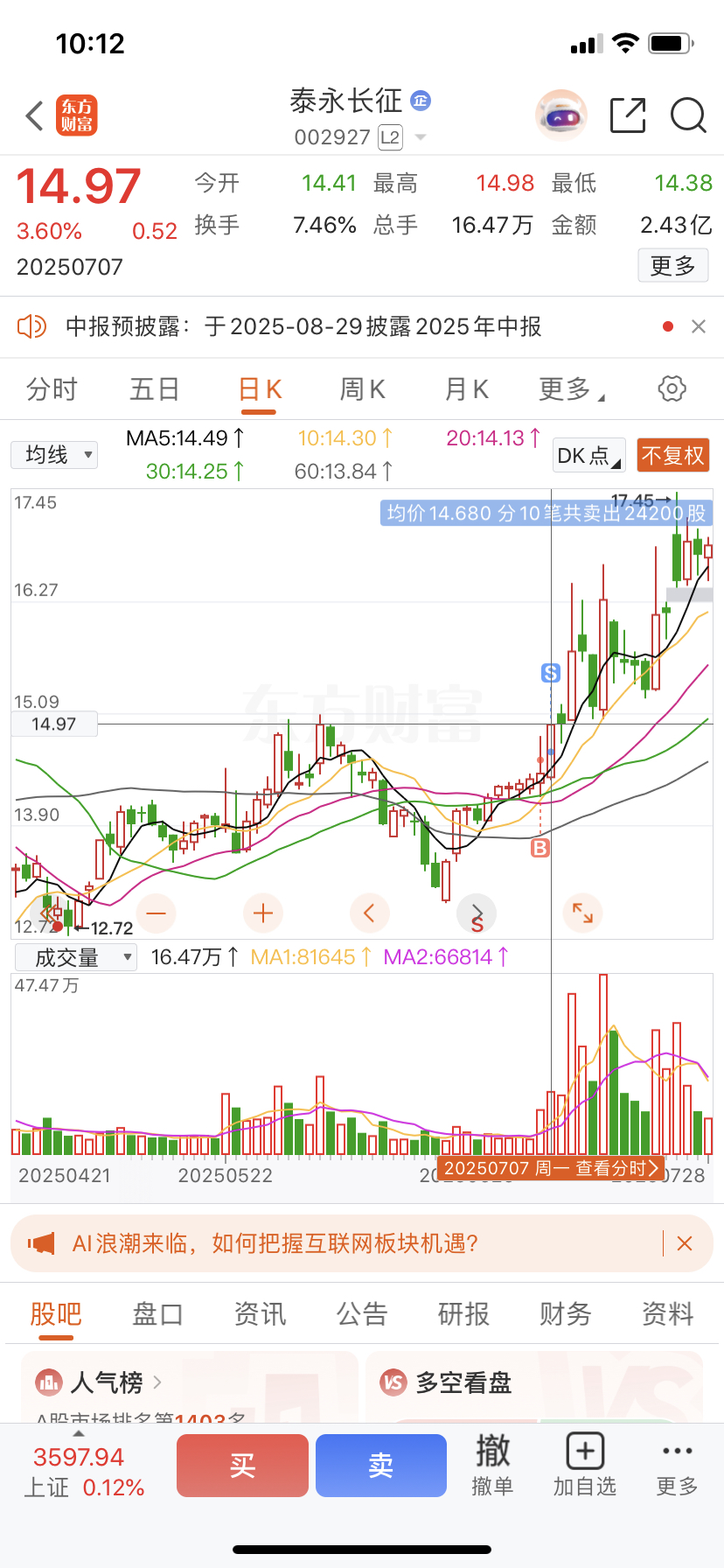The height and width of the screenshot is (1568, 724).
Task: Tap the 人气榜 chart icon
Action: click(x=49, y=1382)
